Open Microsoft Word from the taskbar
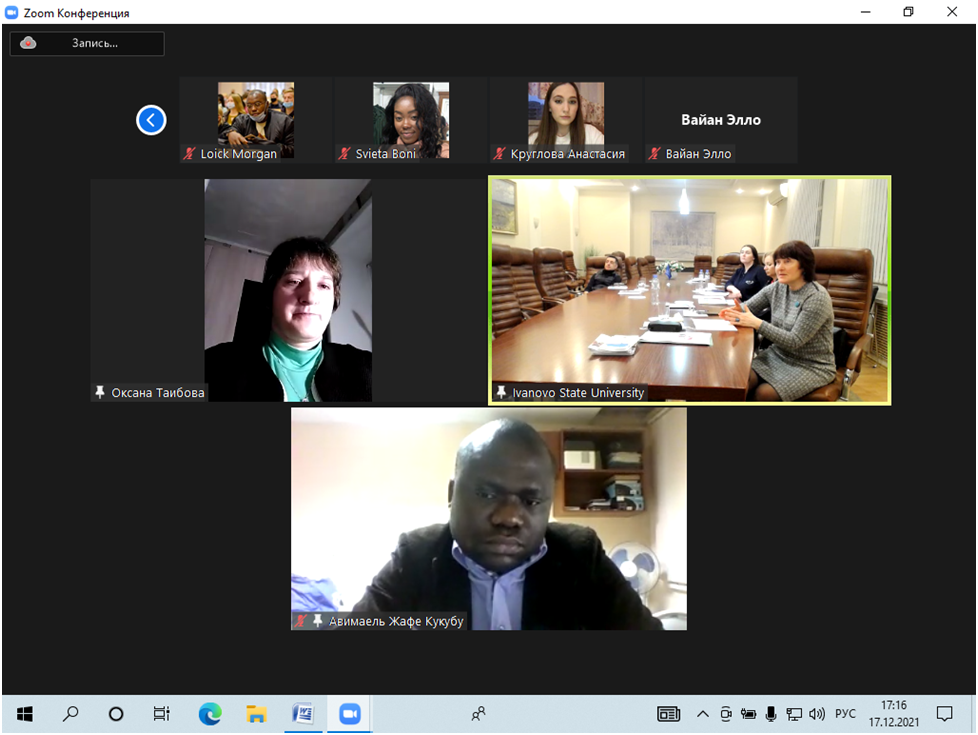978x735 pixels. (x=302, y=714)
